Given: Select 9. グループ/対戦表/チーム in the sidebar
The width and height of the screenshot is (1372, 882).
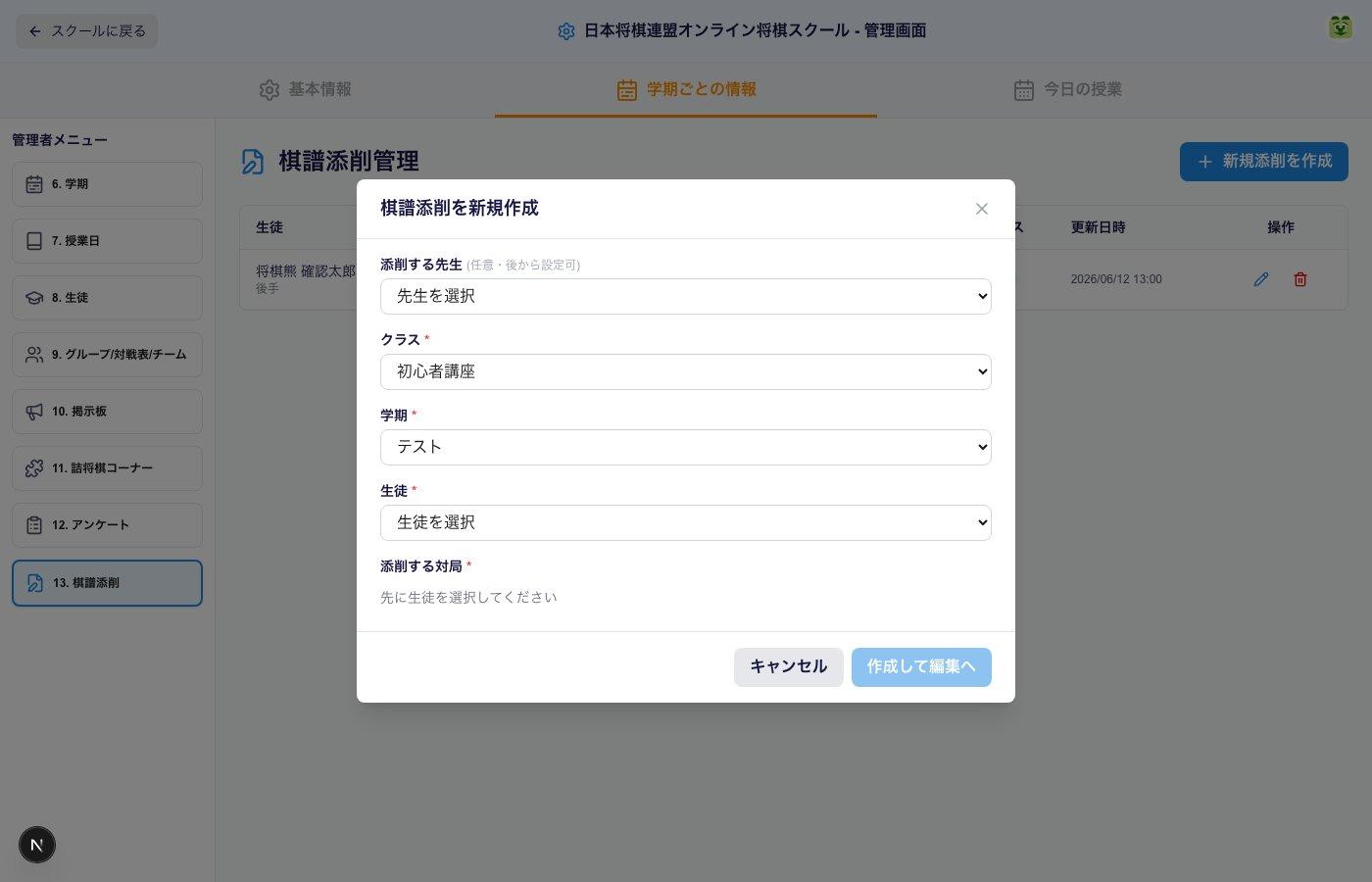Looking at the screenshot, I should pos(107,355).
